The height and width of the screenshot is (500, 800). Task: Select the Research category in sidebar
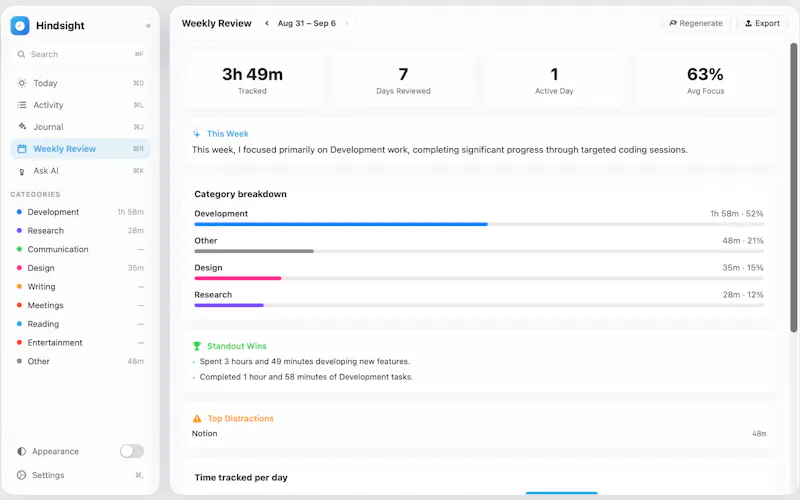click(80, 231)
